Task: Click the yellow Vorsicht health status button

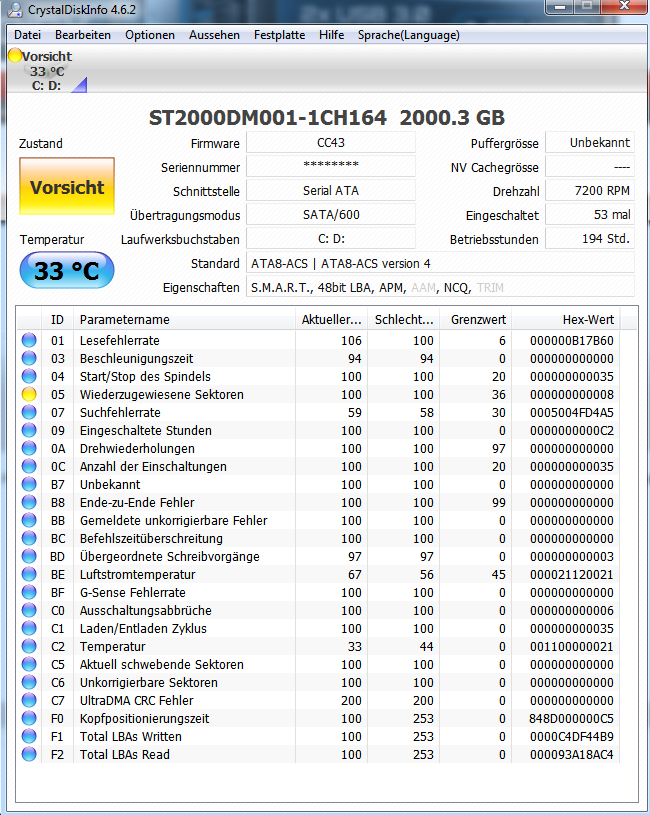Action: (67, 186)
